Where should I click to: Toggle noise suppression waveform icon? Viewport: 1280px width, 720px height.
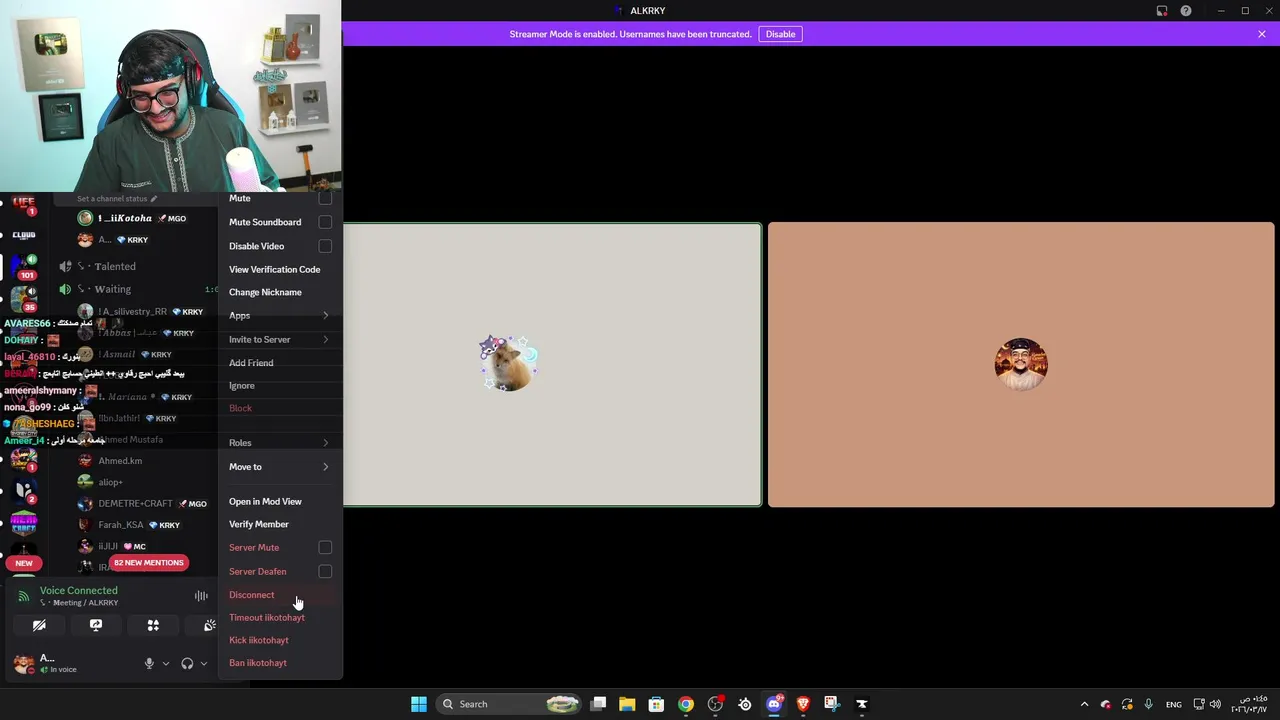(x=201, y=596)
